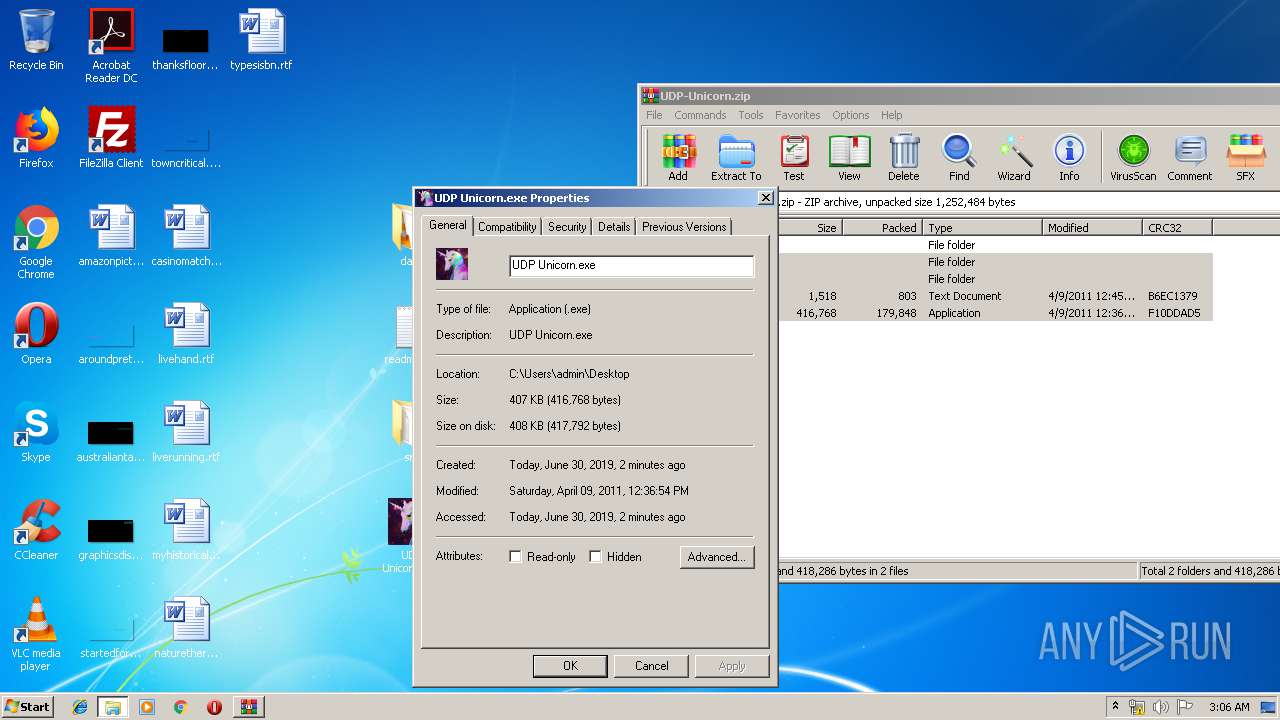Launch Skype from desktop
The height and width of the screenshot is (720, 1280).
[36, 432]
